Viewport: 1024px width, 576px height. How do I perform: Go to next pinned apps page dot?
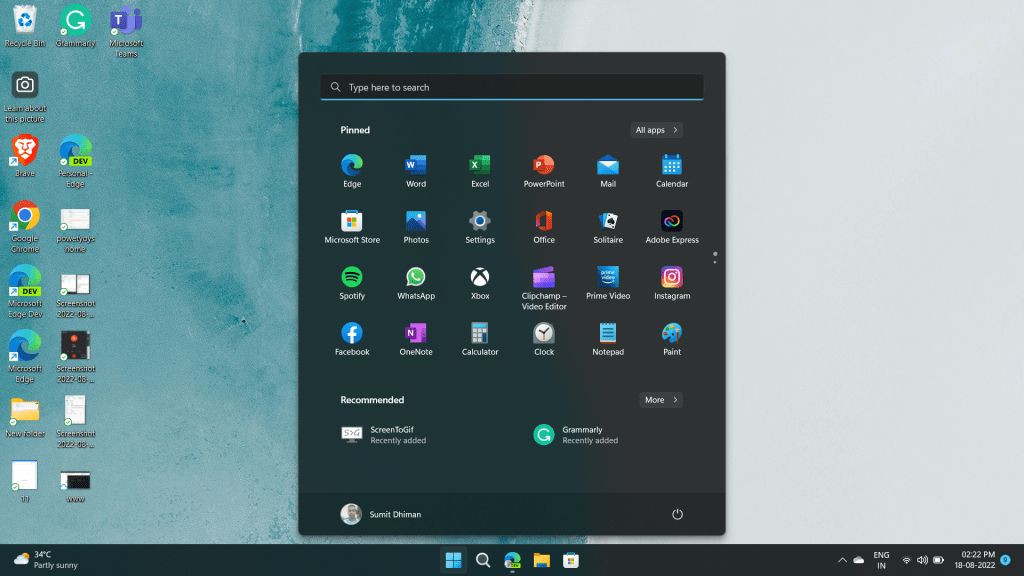click(715, 262)
